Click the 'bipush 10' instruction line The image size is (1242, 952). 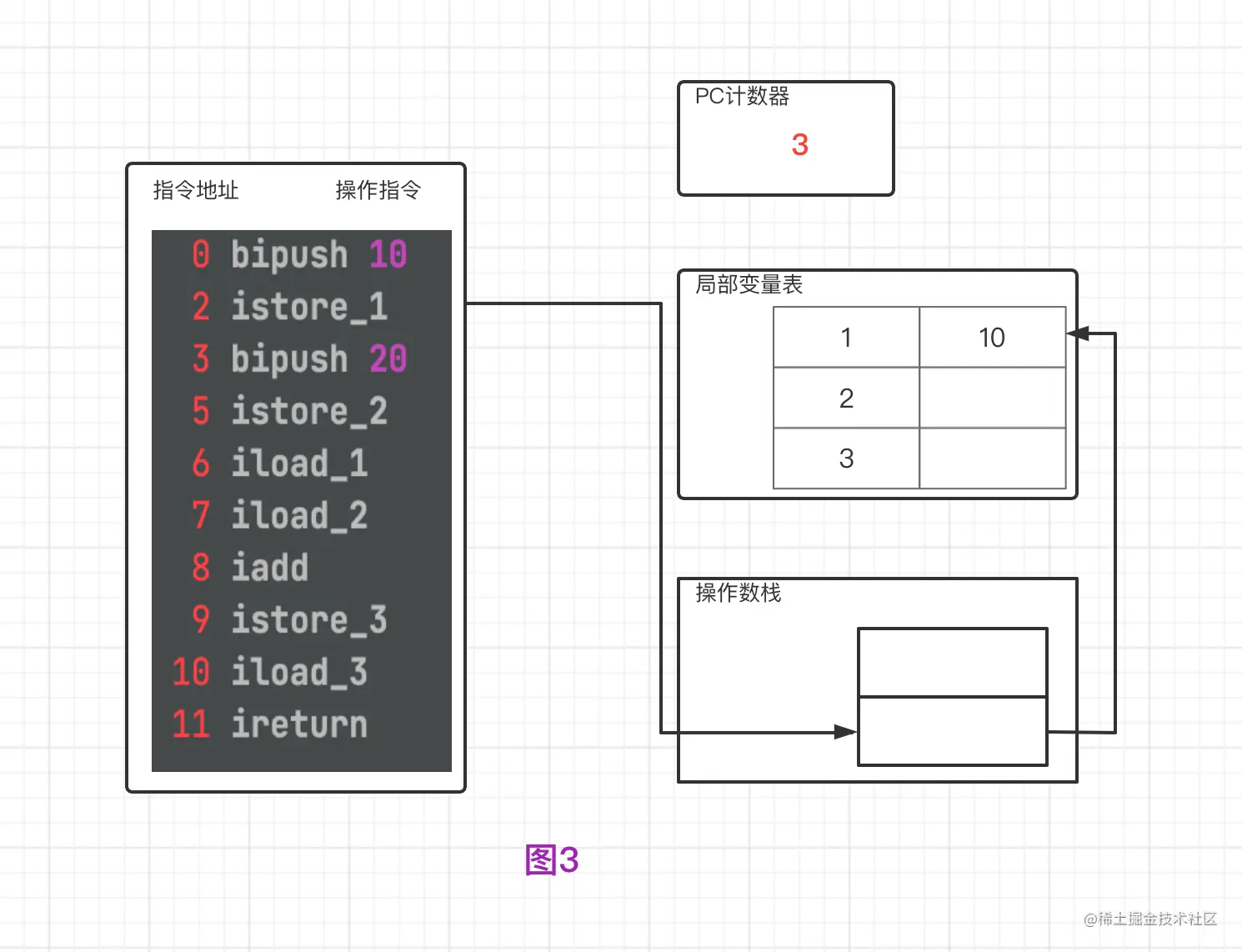point(299,254)
